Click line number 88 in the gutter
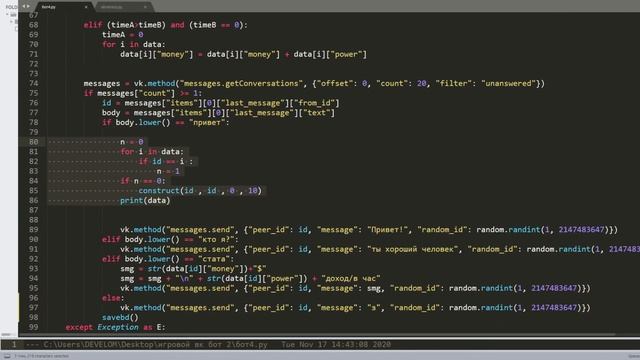The image size is (640, 360). point(33,220)
